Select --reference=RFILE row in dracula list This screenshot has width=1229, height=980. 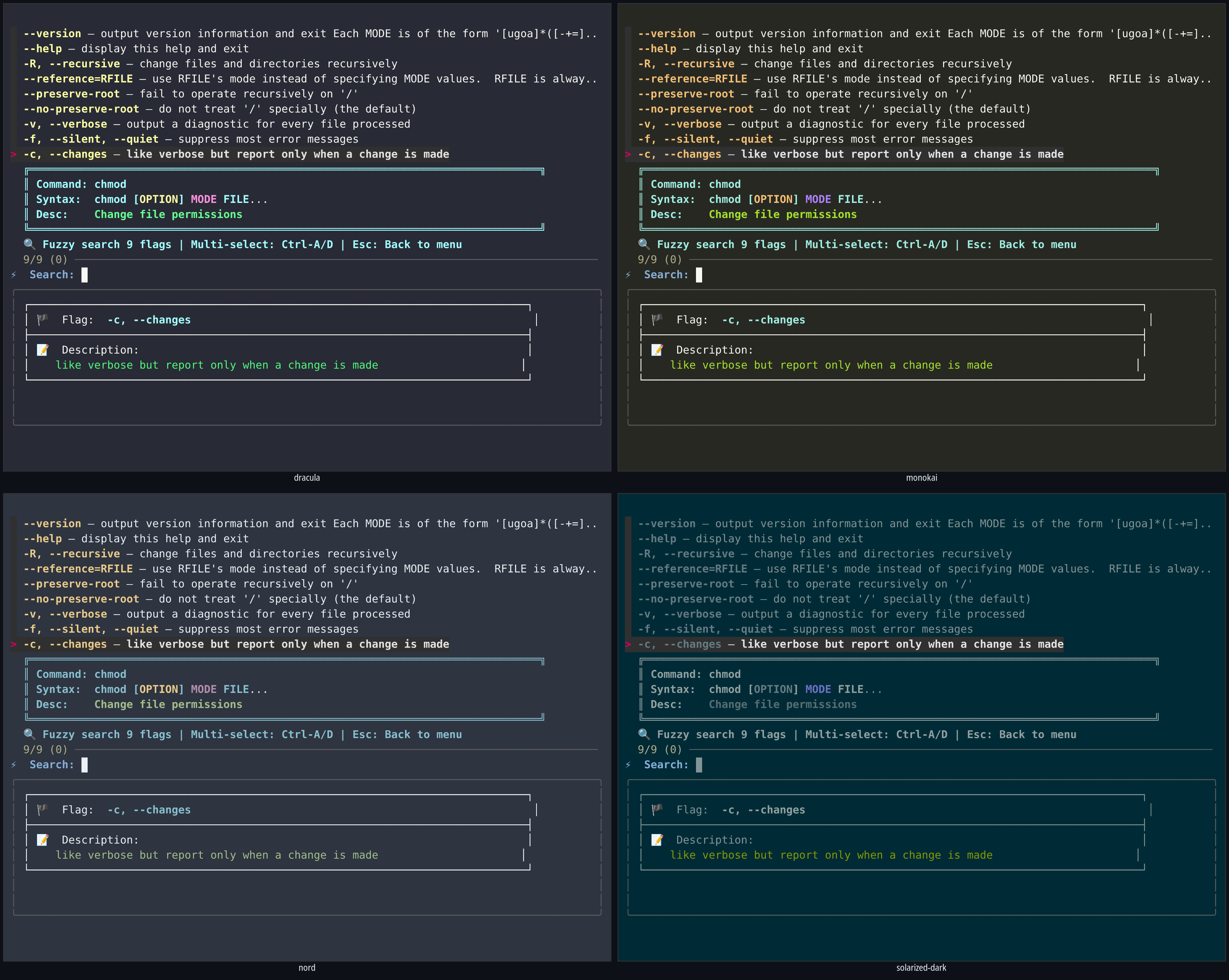(310, 79)
